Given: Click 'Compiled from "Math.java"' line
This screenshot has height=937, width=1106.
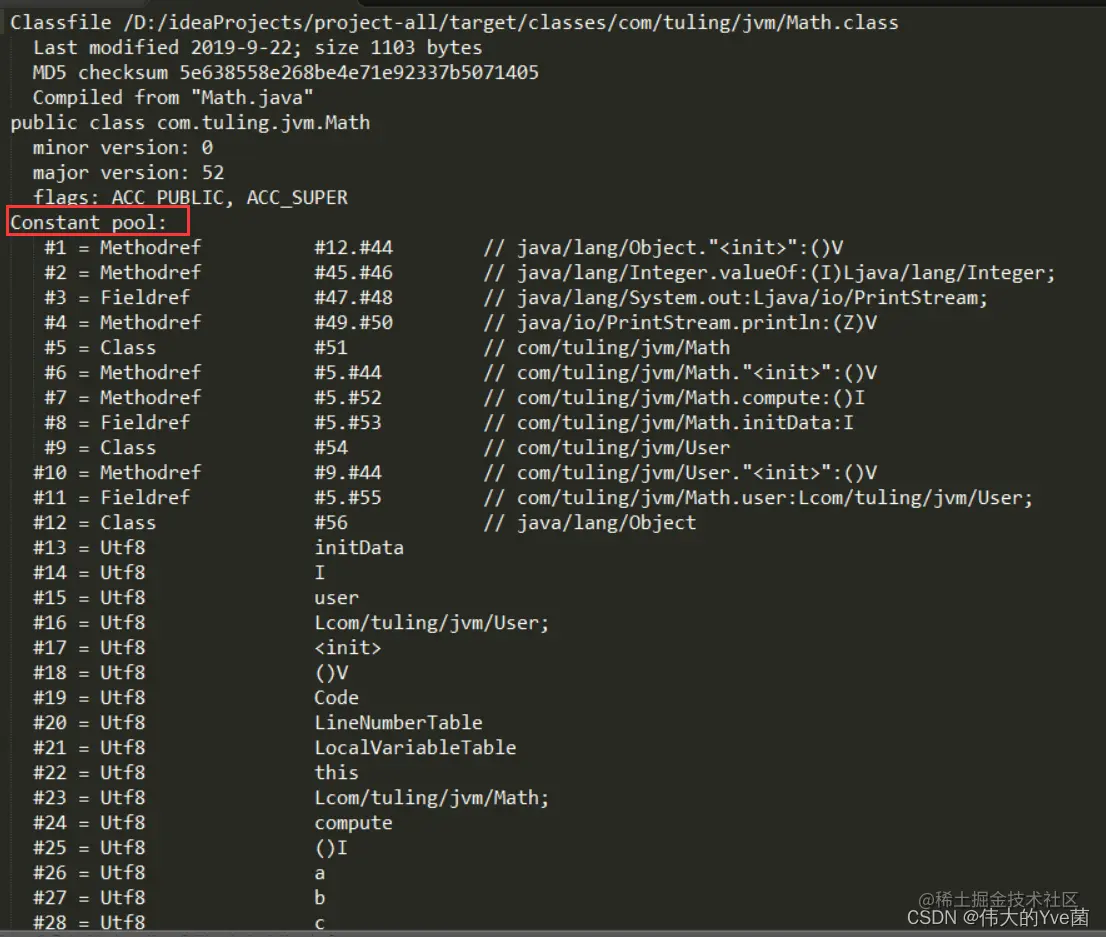Looking at the screenshot, I should pyautogui.click(x=173, y=97).
